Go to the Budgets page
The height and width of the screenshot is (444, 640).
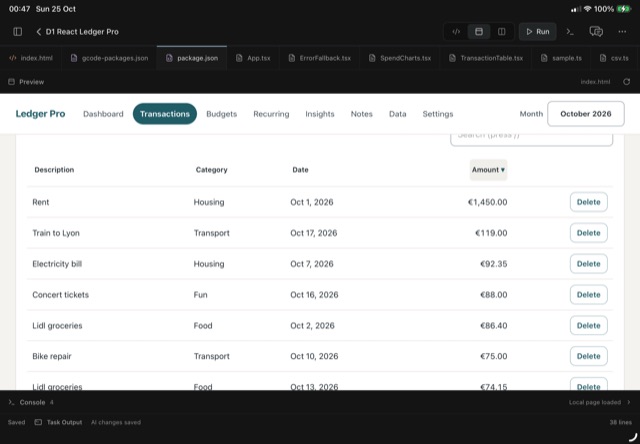(222, 114)
